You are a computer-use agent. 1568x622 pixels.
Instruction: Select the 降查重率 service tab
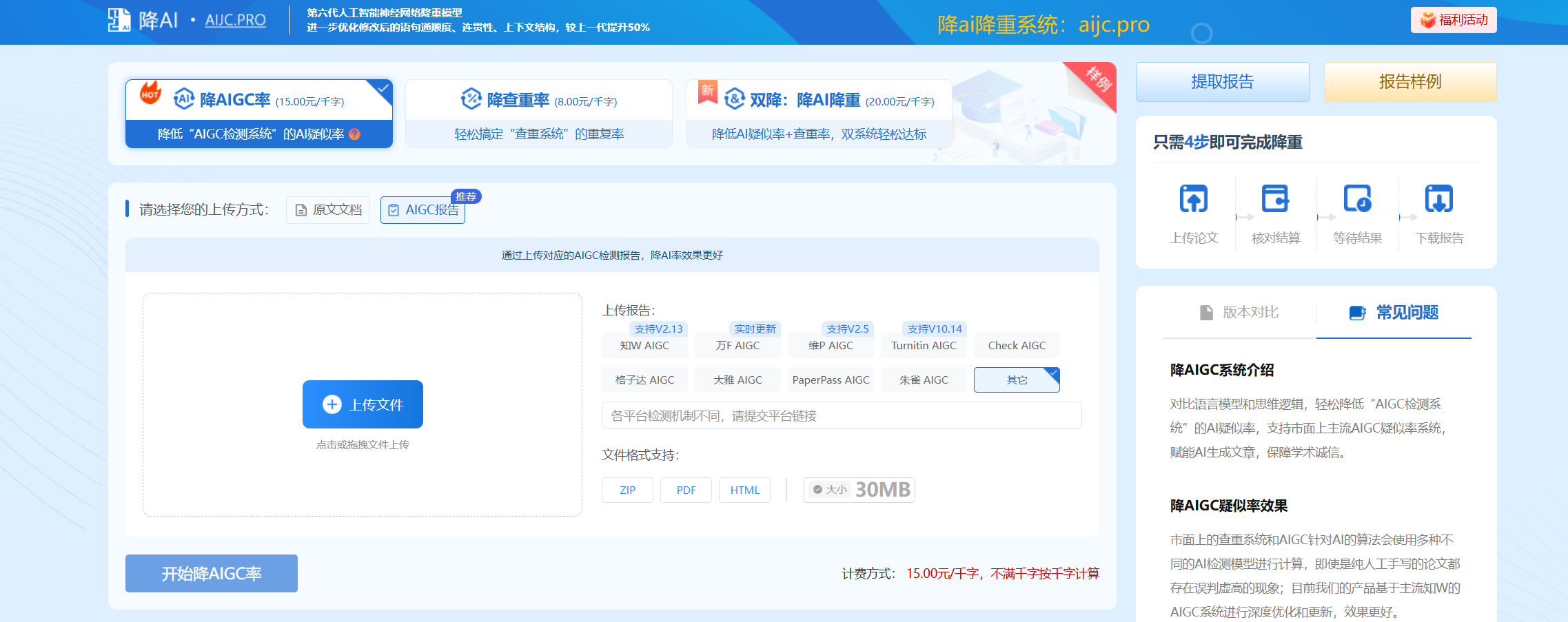pyautogui.click(x=539, y=114)
